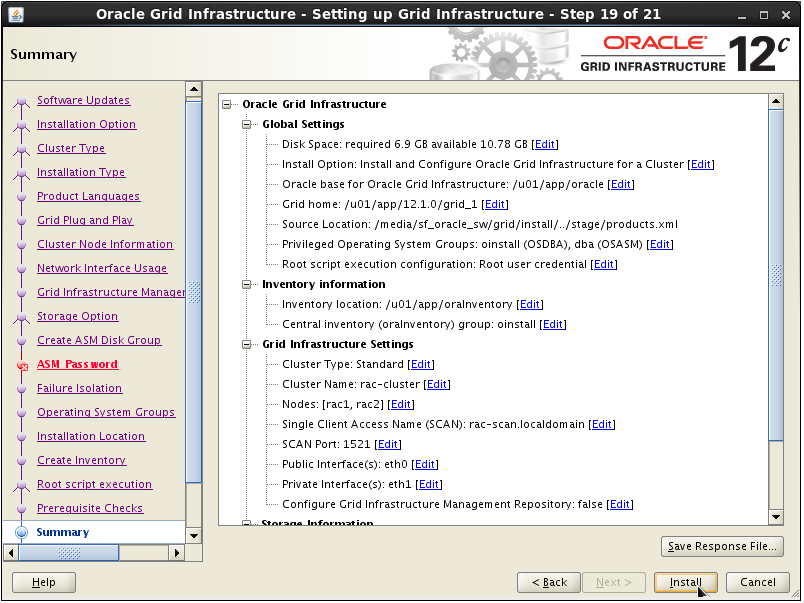Edit the Public Interface eth0
This screenshot has height=603, width=804.
[425, 465]
